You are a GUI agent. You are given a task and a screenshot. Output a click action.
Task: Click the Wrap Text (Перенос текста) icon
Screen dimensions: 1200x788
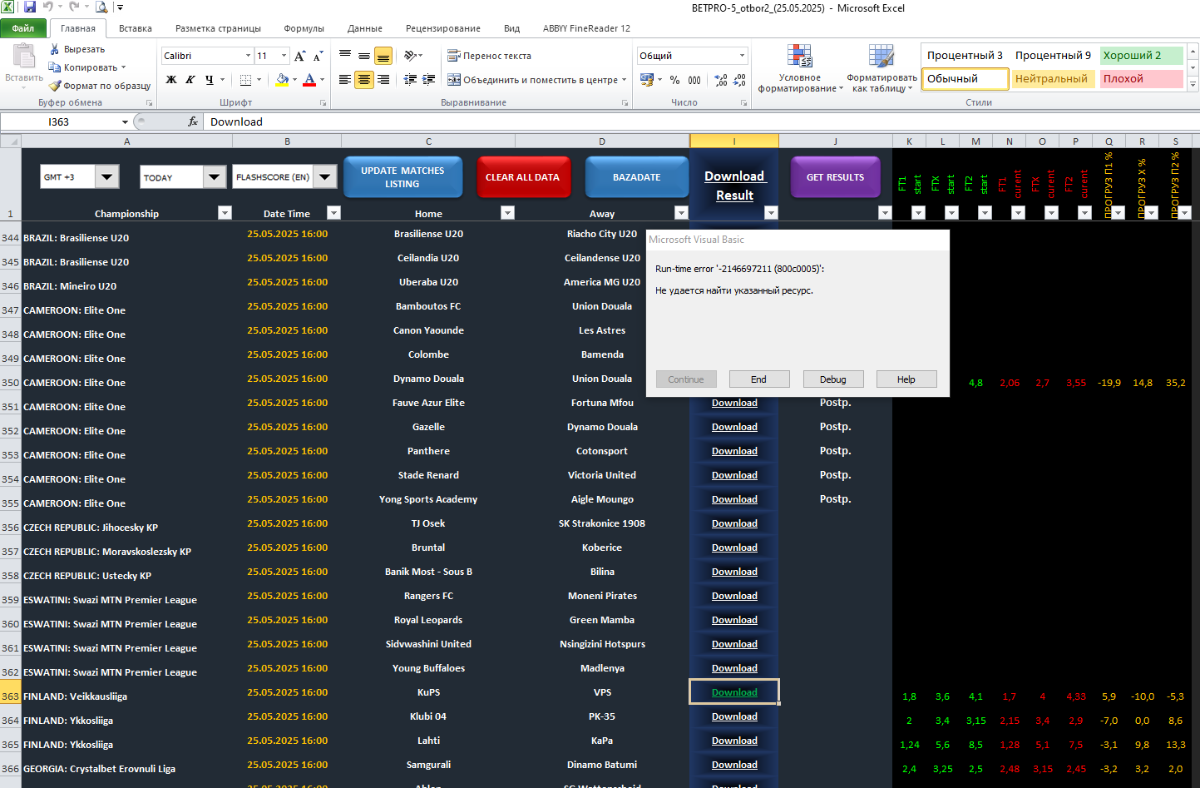[x=453, y=56]
